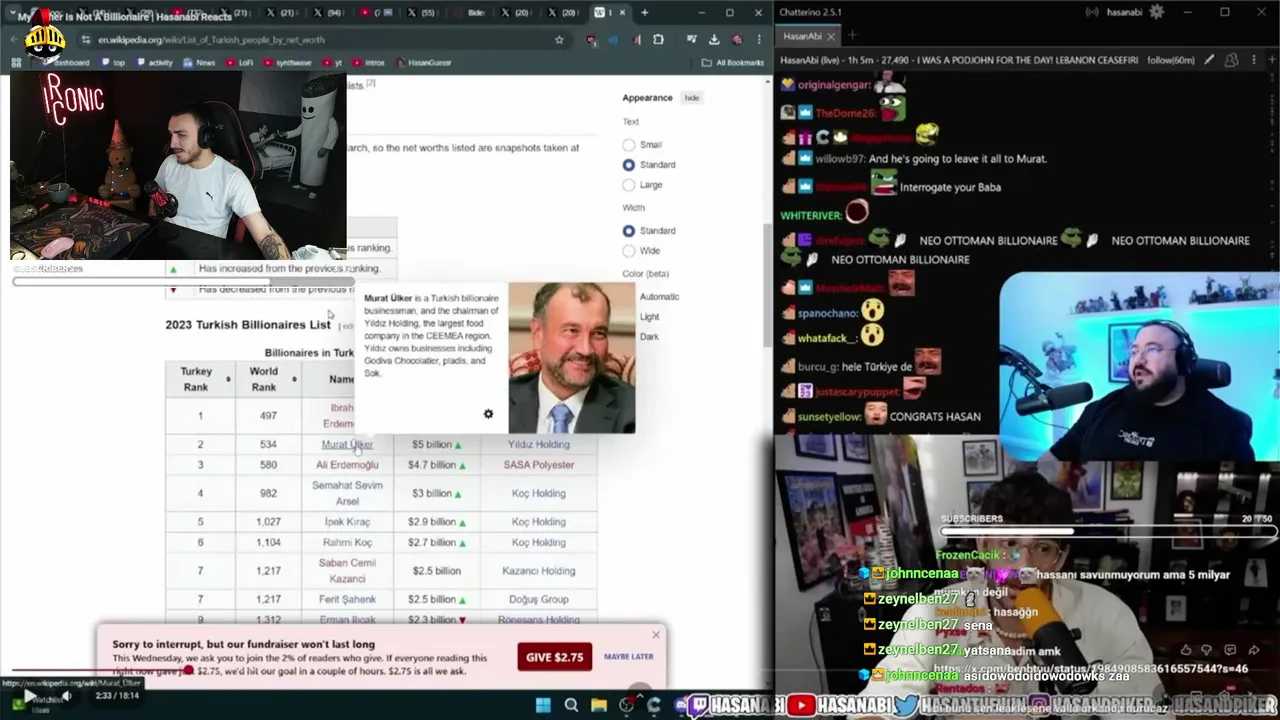The width and height of the screenshot is (1280, 720).
Task: Open the İpek Kıraç link
Action: [347, 522]
